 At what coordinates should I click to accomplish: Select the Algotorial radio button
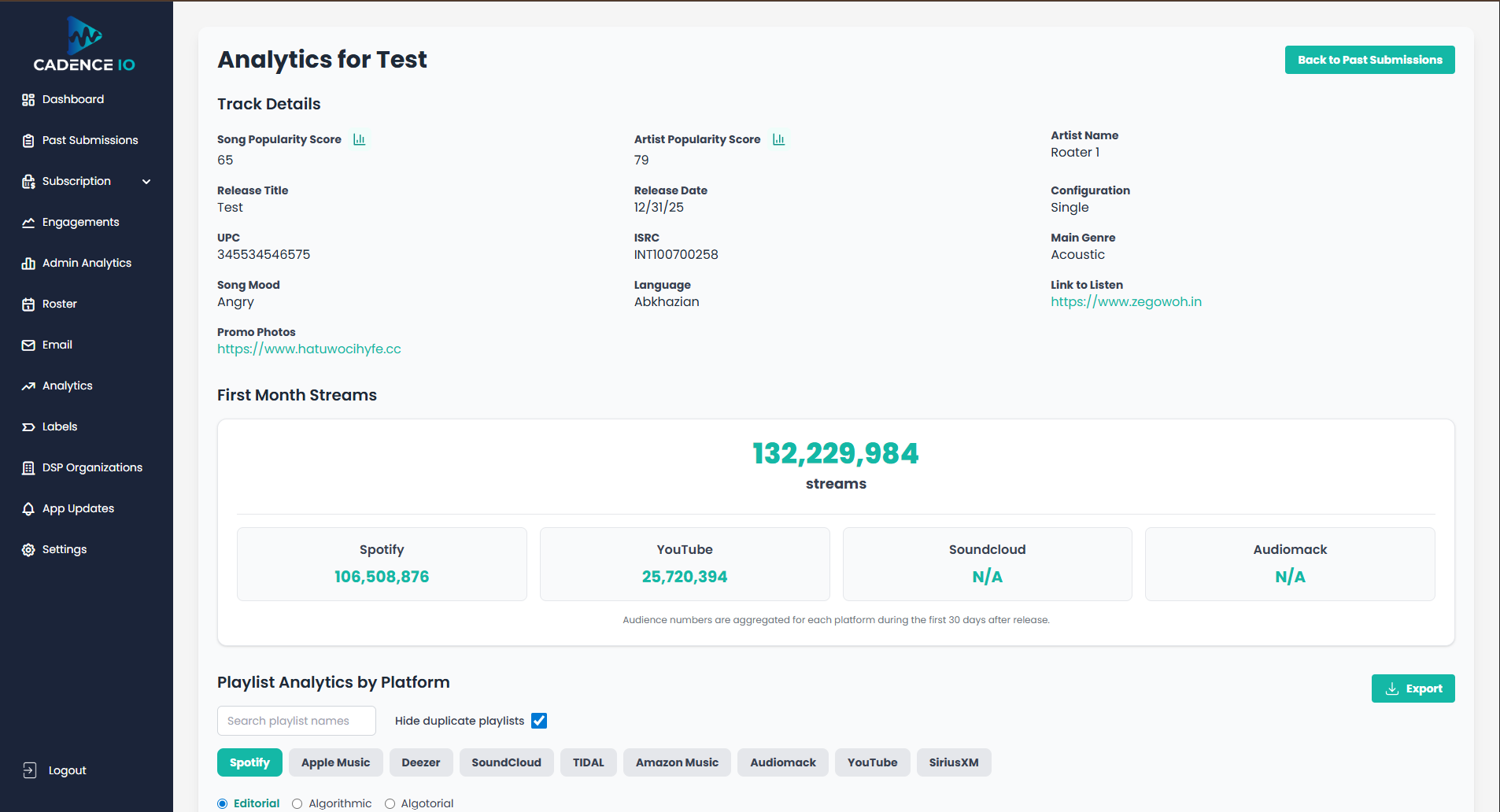pyautogui.click(x=390, y=803)
